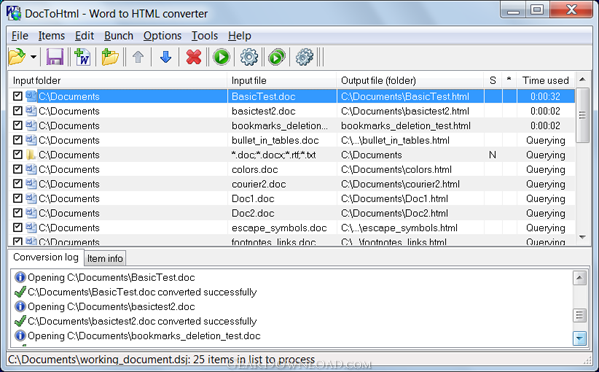Uncheck the BasicTest.doc row checkbox
Viewport: 599px width, 372px height.
pyautogui.click(x=18, y=96)
